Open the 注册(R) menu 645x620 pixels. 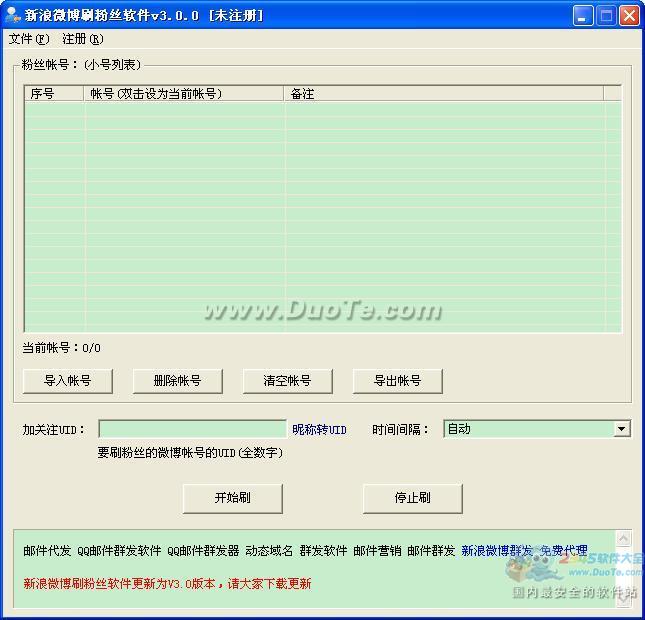pos(83,39)
